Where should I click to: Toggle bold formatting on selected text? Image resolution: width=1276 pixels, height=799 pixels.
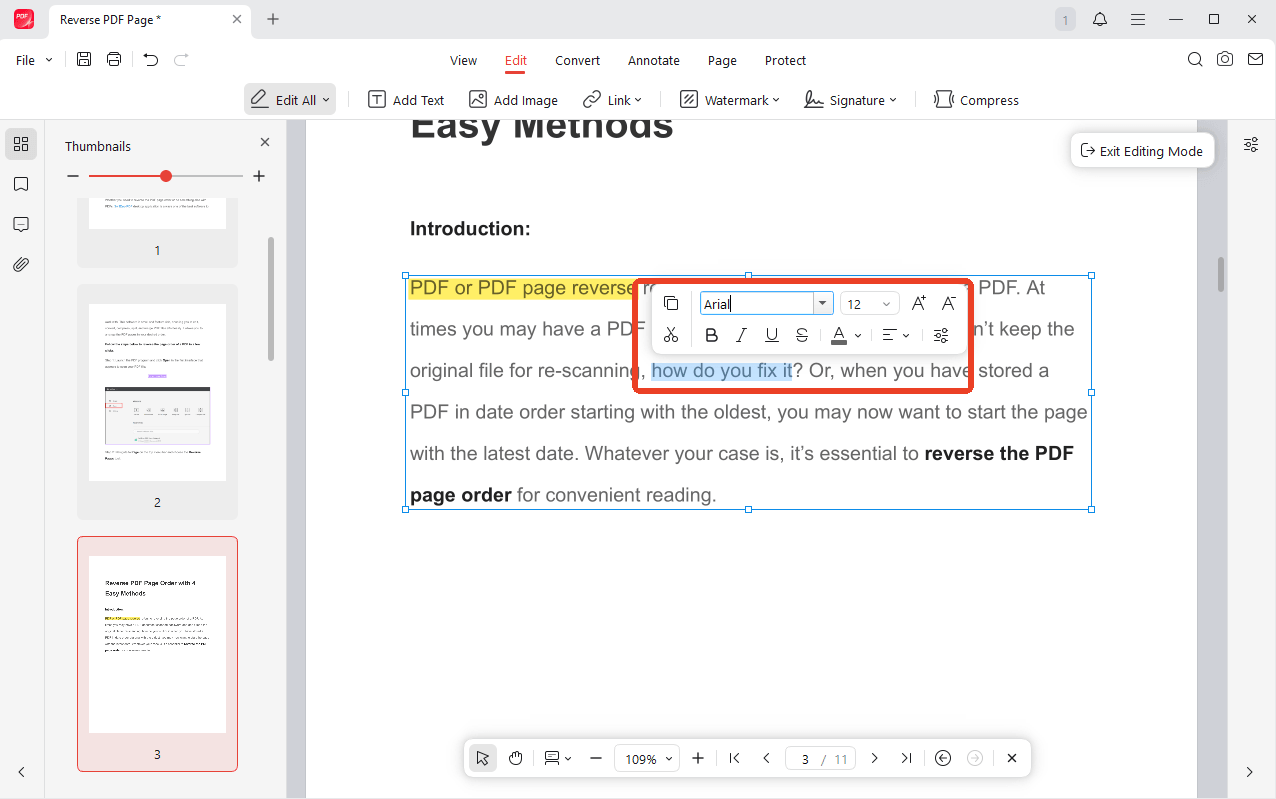pyautogui.click(x=711, y=335)
